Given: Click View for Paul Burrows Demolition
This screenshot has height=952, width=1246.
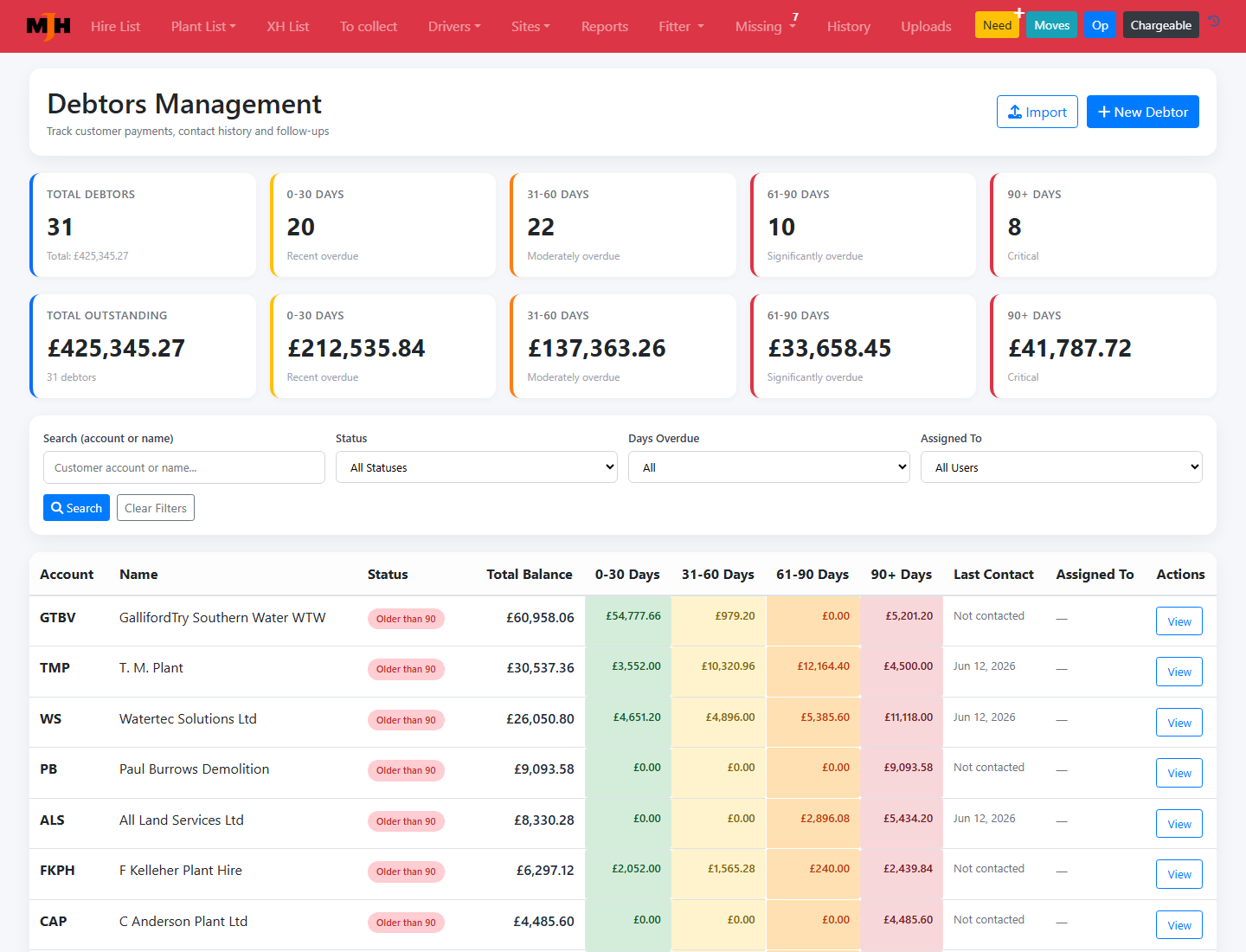Looking at the screenshot, I should point(1179,773).
